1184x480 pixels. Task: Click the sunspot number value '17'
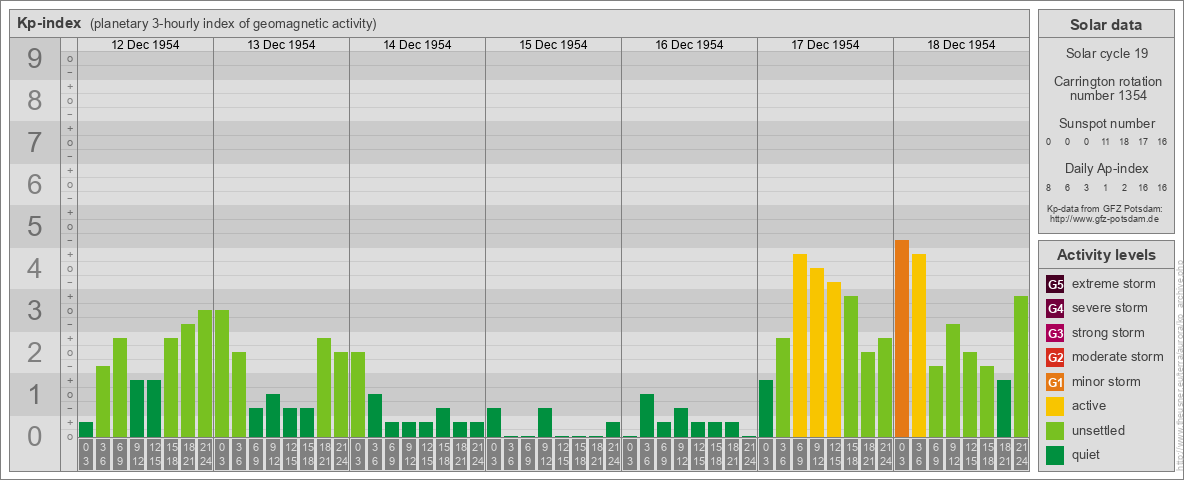click(x=1143, y=142)
